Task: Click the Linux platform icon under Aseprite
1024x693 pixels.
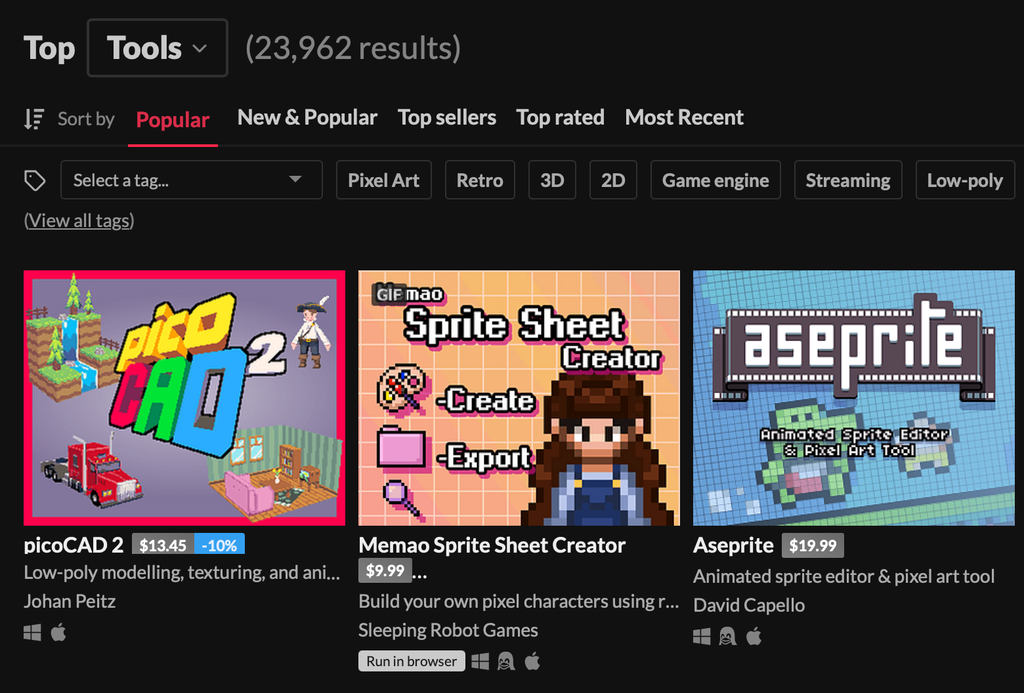Action: click(728, 636)
